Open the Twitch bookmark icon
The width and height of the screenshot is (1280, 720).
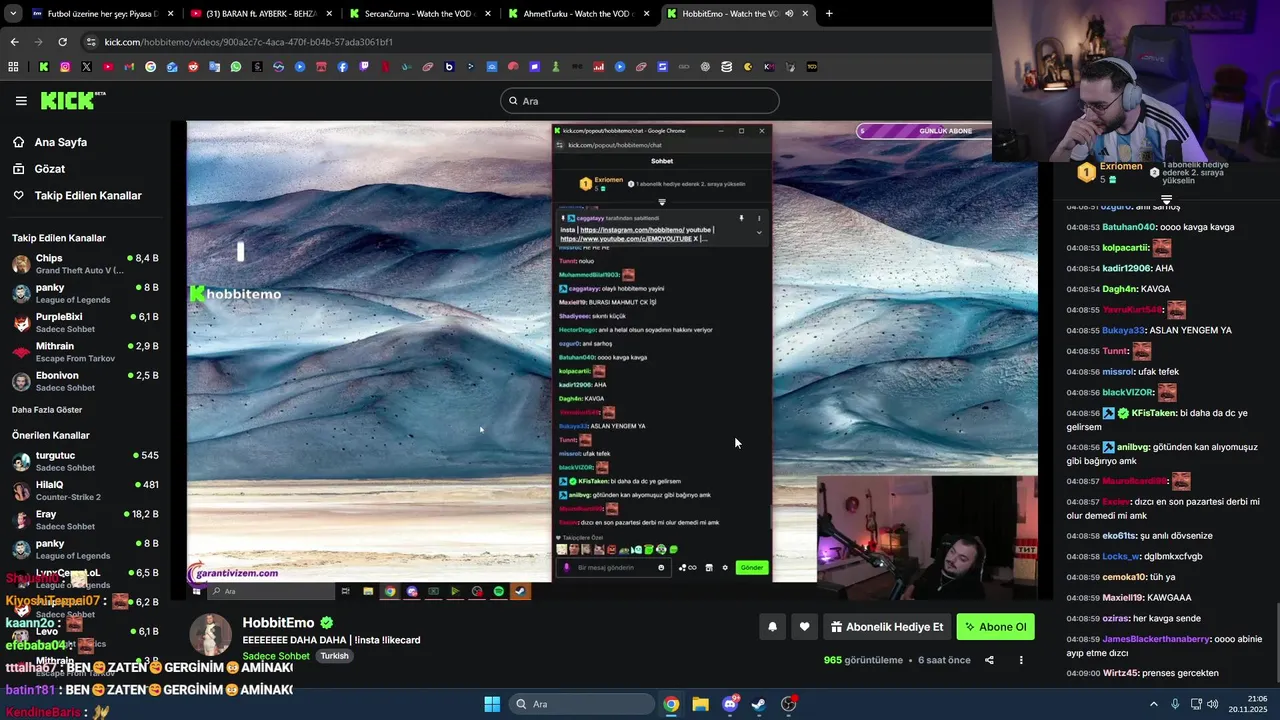[364, 67]
